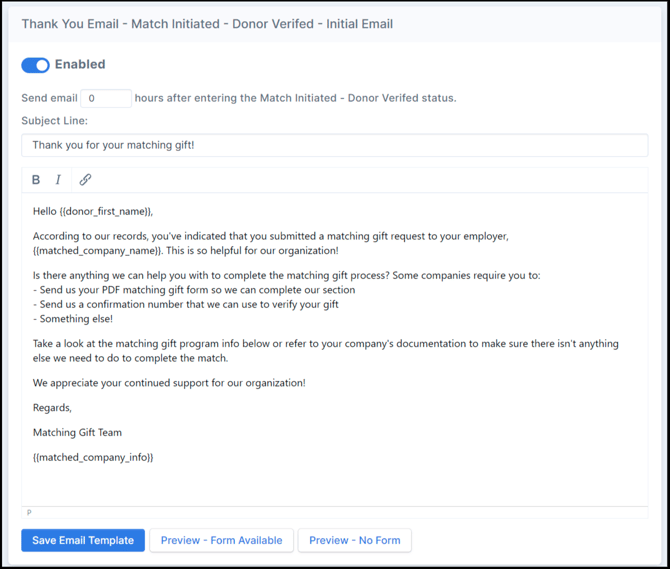
Task: Click the "Enabled" label text
Action: [x=80, y=65]
